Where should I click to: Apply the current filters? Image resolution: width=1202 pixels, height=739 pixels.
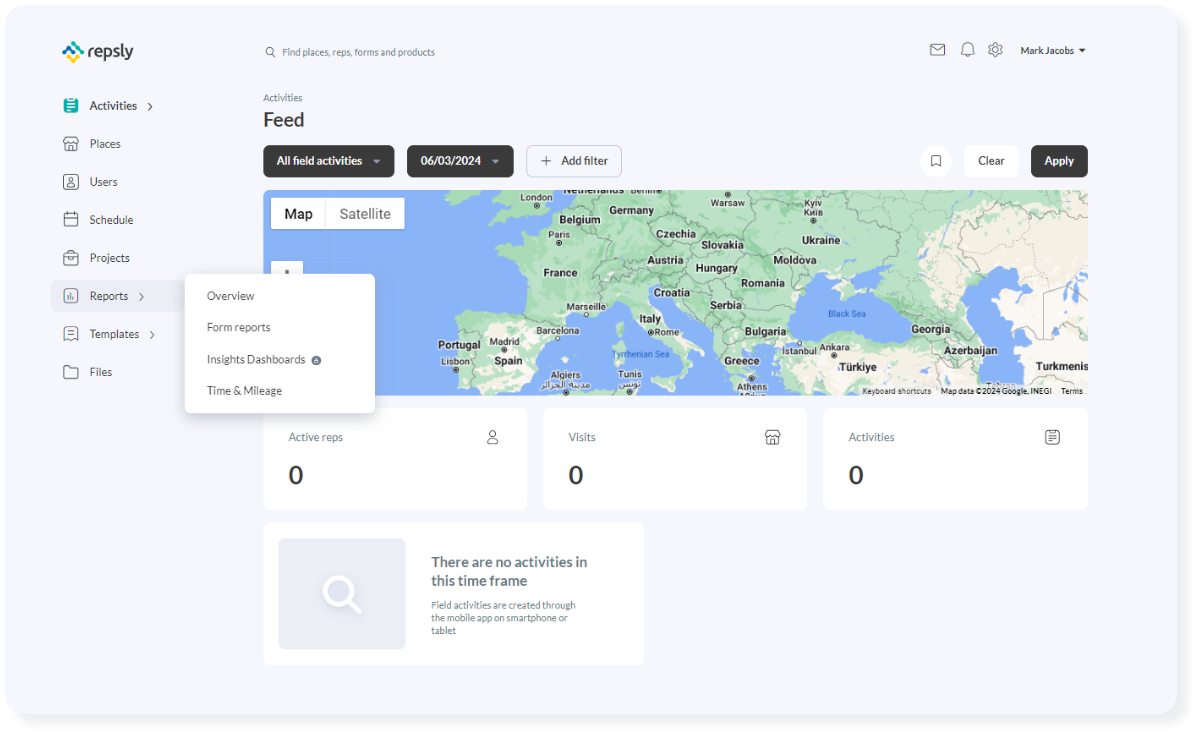(x=1059, y=161)
